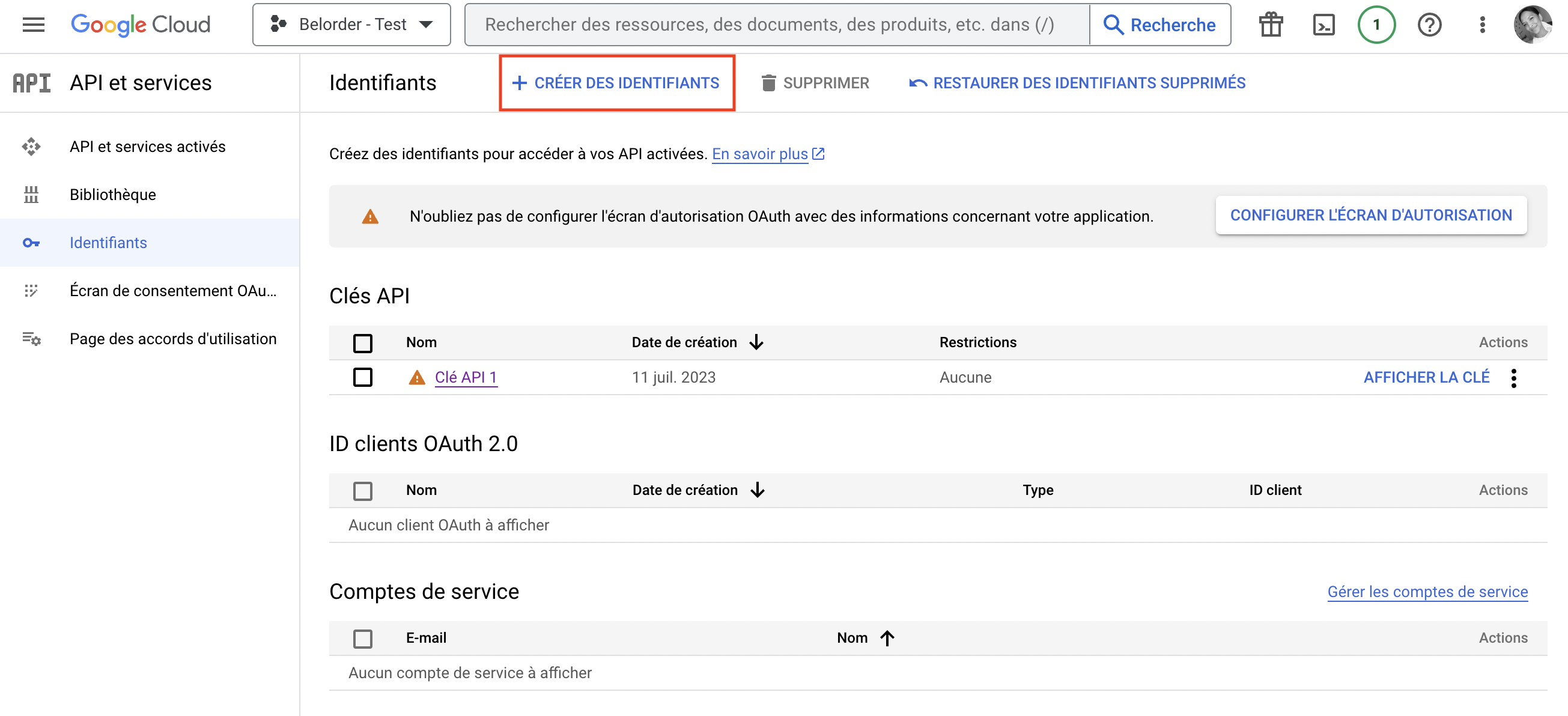Image resolution: width=1568 pixels, height=716 pixels.
Task: Click the OAuth consent screen icon
Action: [31, 290]
